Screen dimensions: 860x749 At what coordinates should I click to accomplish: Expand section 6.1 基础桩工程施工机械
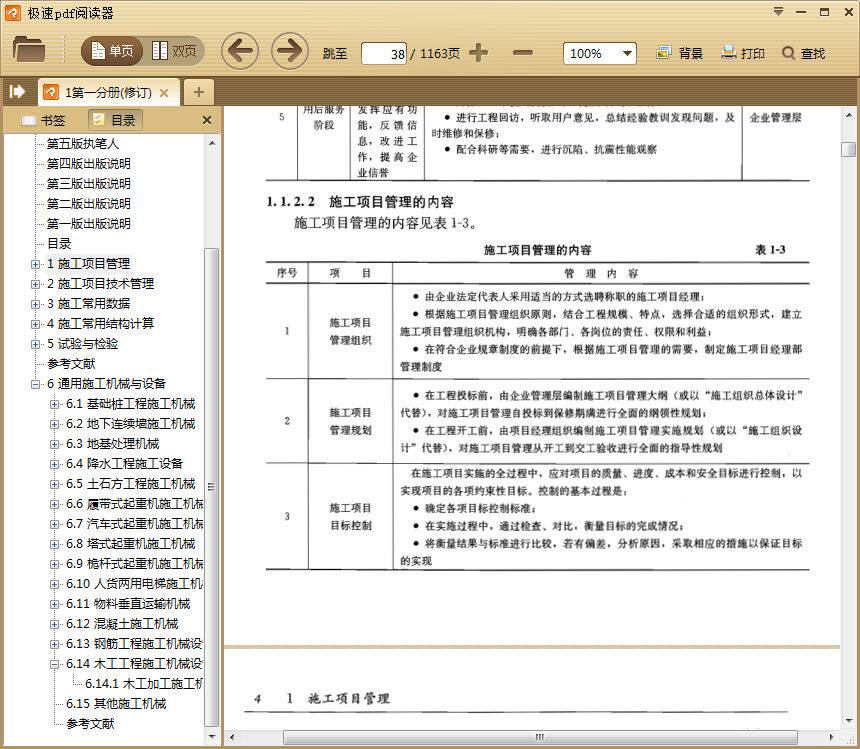point(54,404)
